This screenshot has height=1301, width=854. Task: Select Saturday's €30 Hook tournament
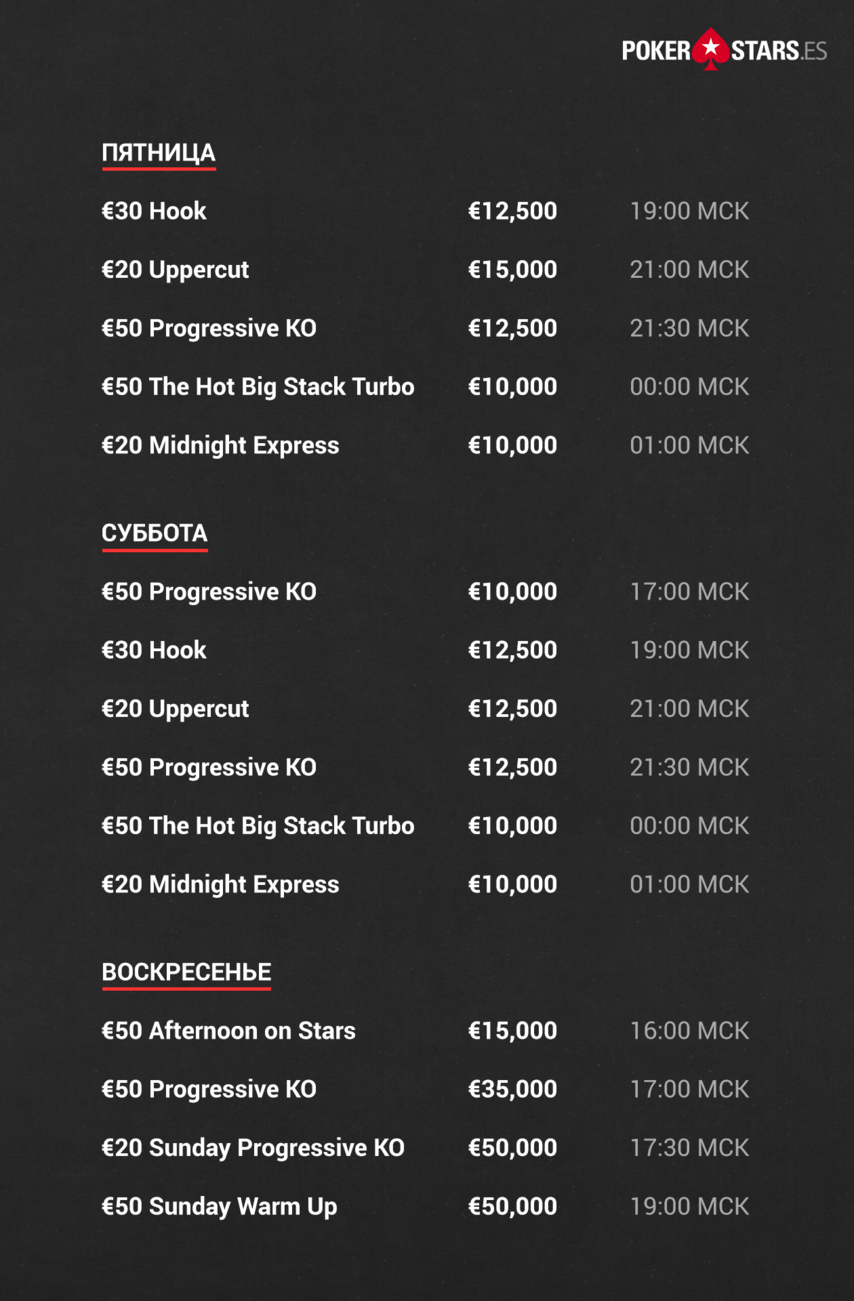point(154,650)
